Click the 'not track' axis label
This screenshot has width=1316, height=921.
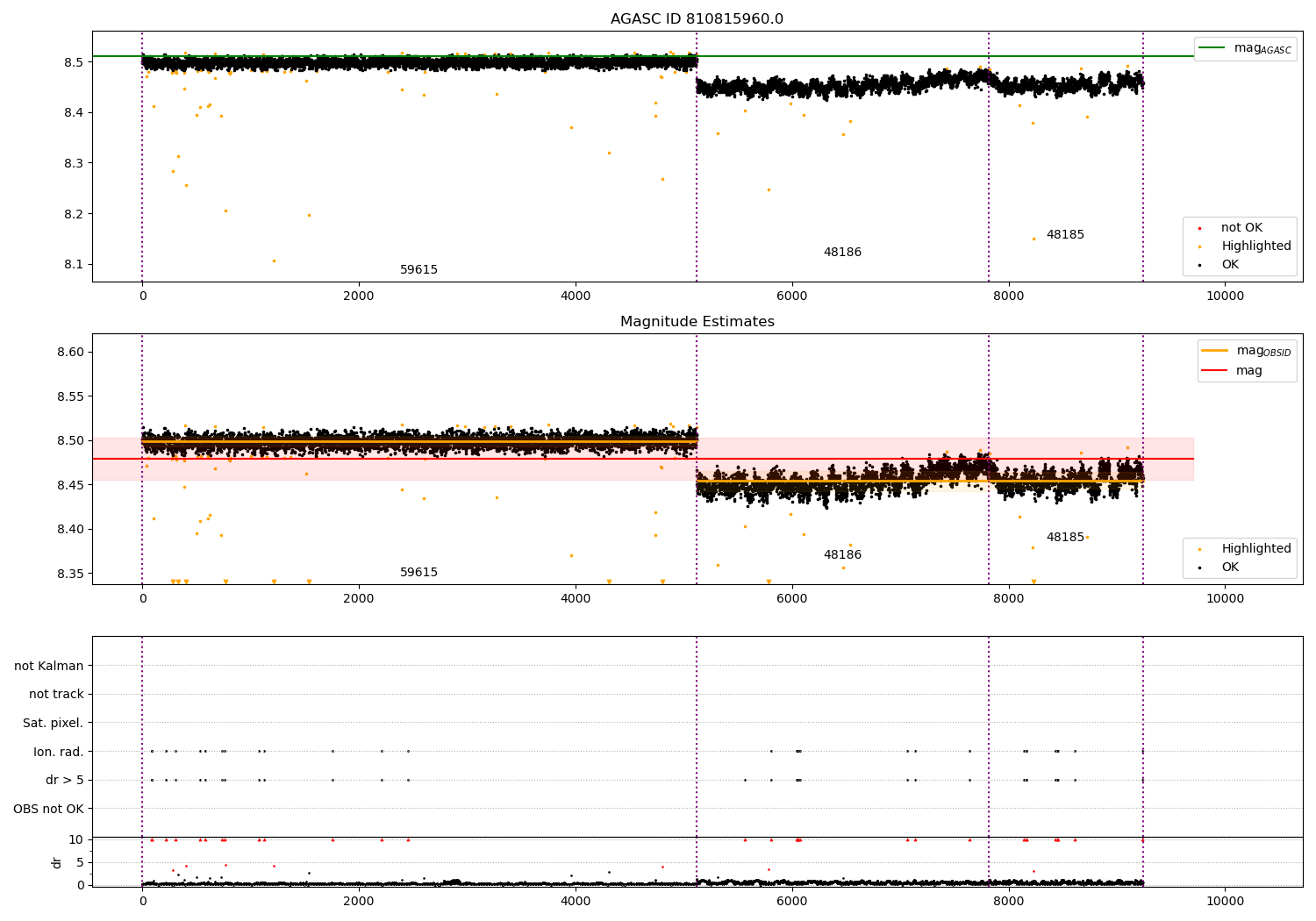point(56,695)
